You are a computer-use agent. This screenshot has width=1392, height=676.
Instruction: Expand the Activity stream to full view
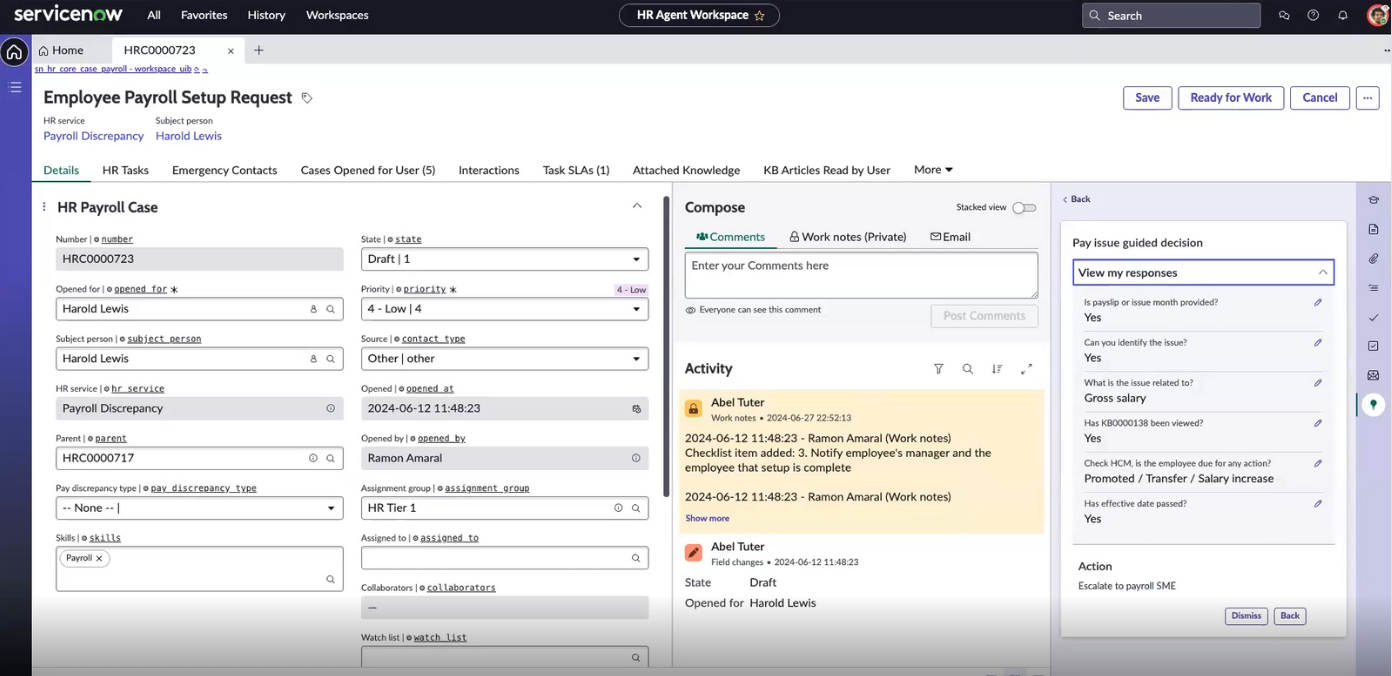[x=1026, y=369]
